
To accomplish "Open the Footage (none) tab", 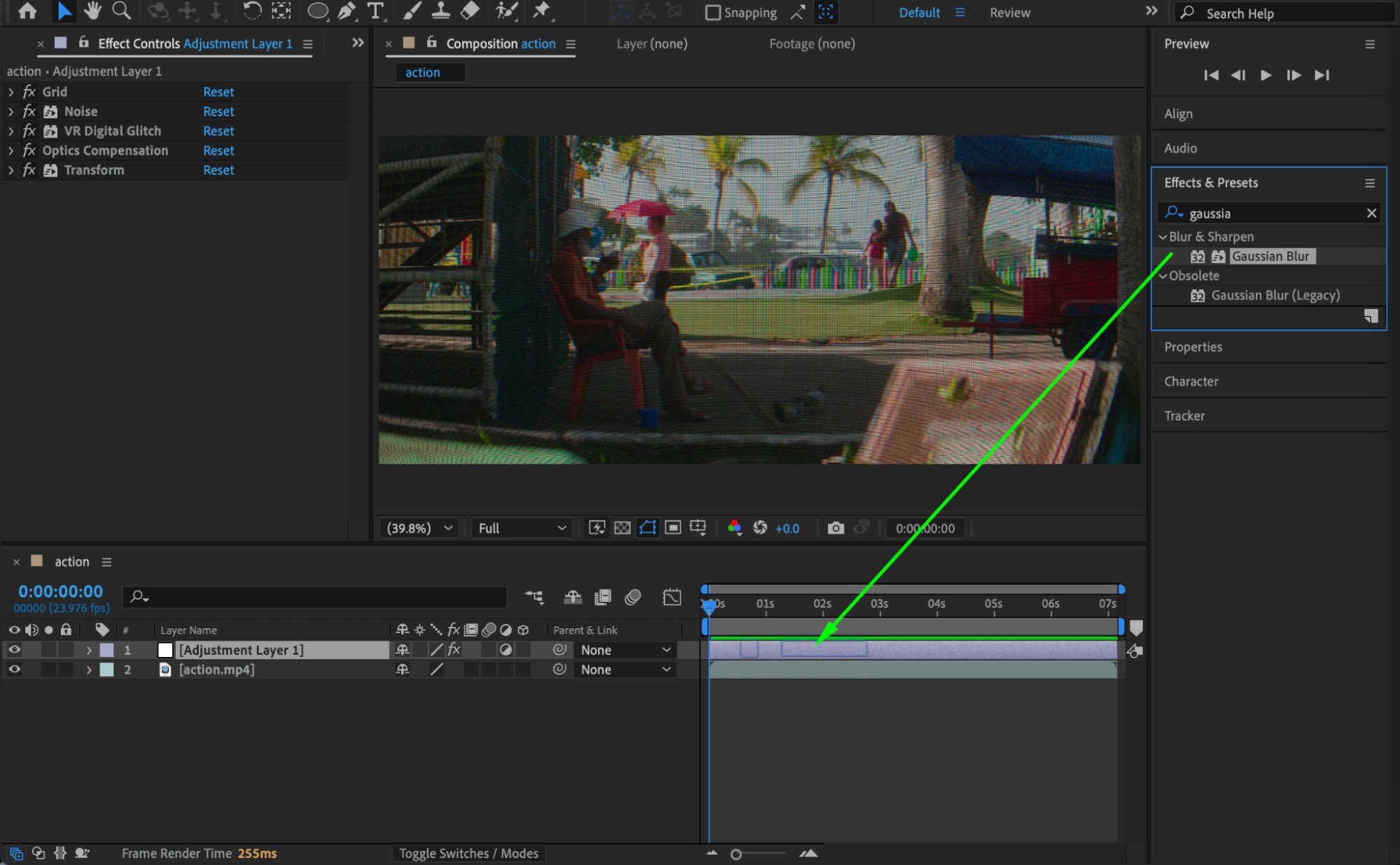I will (x=812, y=43).
